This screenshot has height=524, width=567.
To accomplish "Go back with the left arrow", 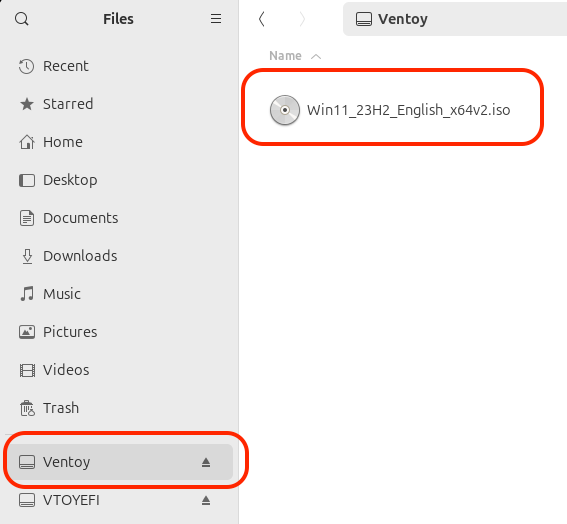I will [x=261, y=19].
